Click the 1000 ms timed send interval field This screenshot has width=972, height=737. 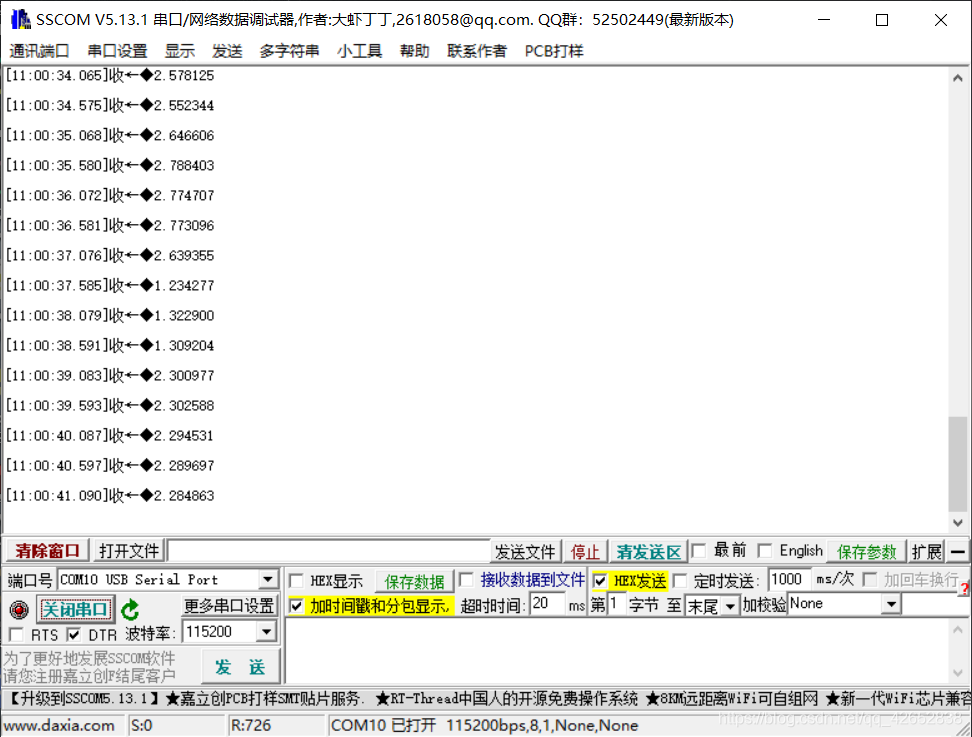click(789, 578)
